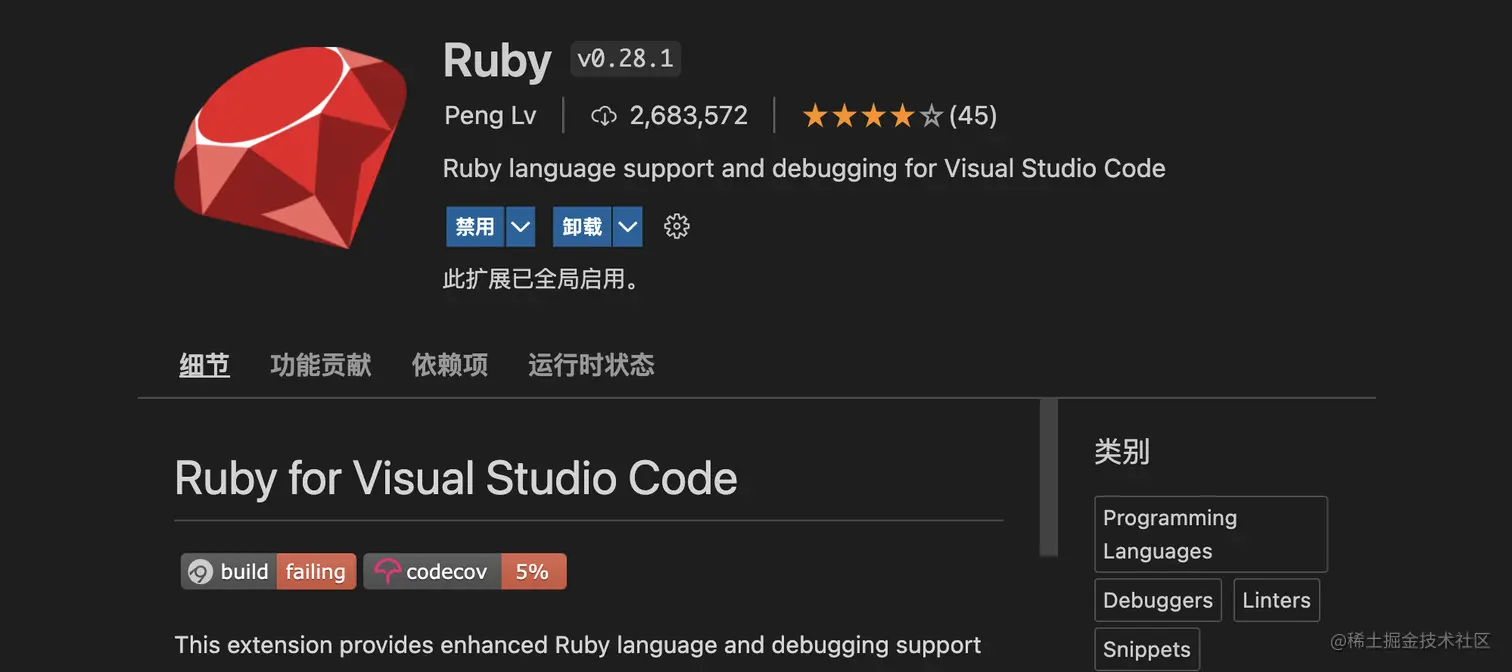
Task: Click the Ruby gem extension logo
Action: (x=291, y=147)
